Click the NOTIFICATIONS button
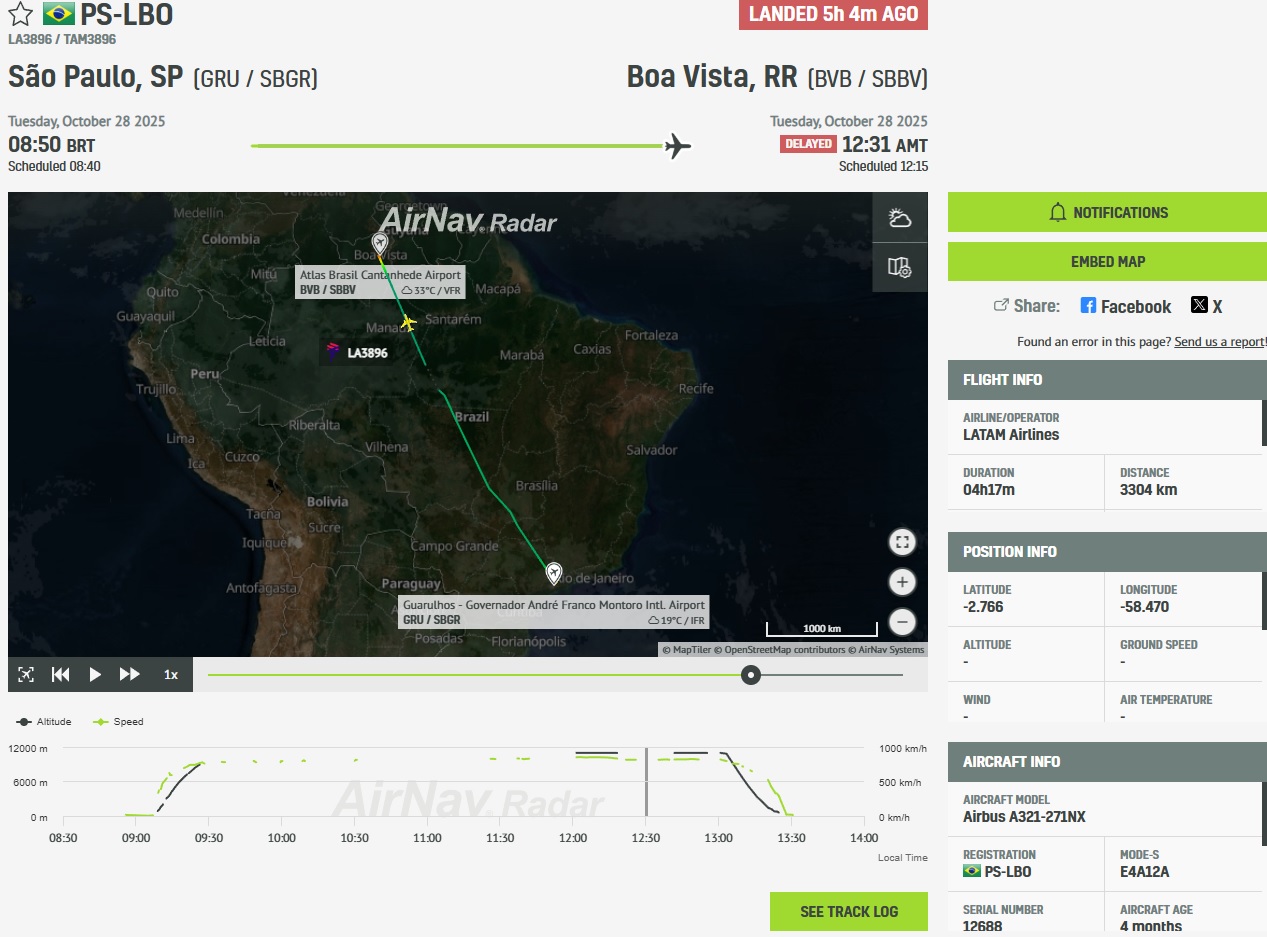The height and width of the screenshot is (937, 1267). point(1107,212)
